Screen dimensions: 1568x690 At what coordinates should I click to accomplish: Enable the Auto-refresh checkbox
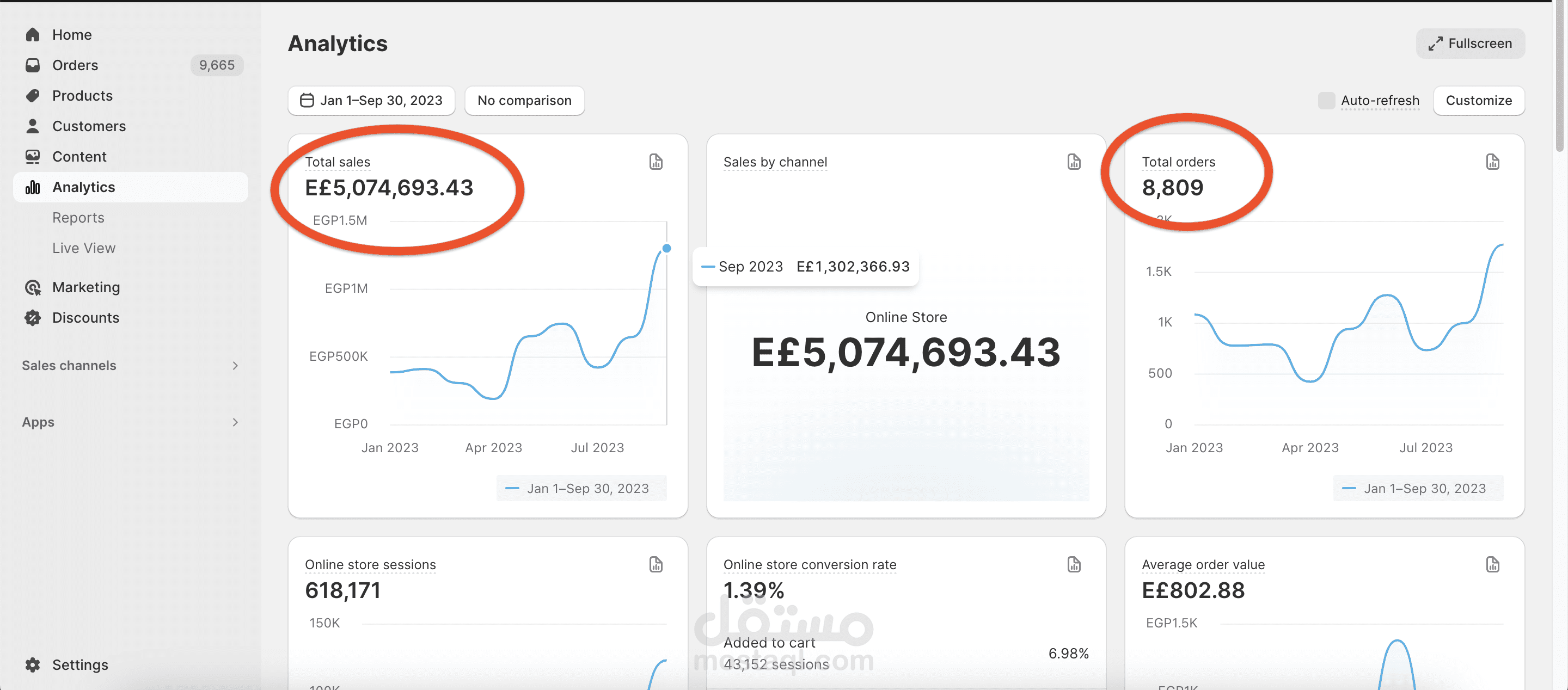[1326, 100]
